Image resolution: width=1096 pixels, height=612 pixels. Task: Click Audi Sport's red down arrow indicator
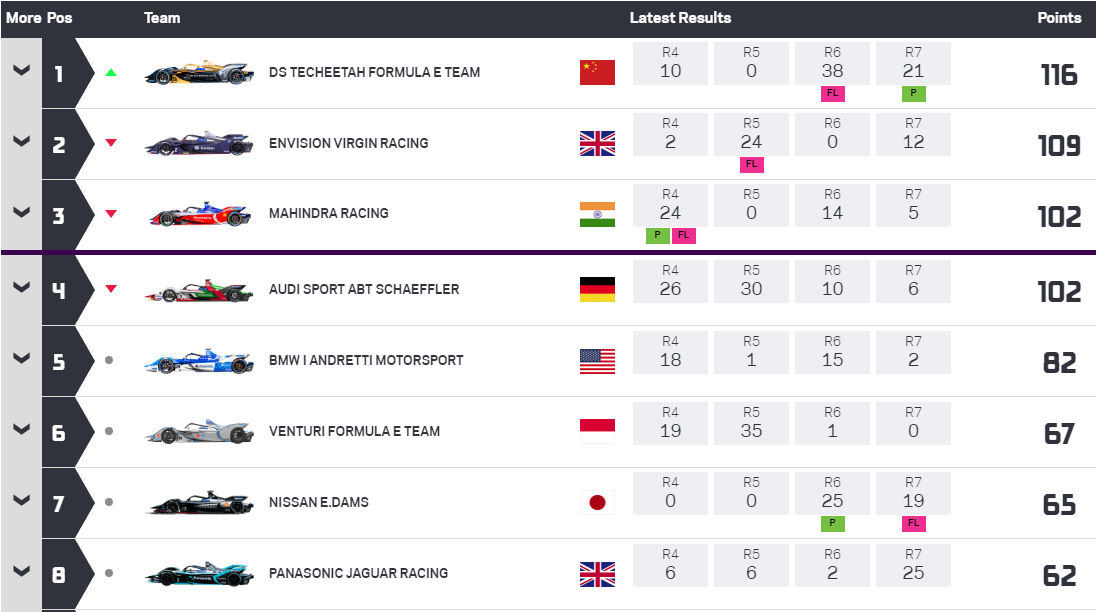tap(111, 289)
